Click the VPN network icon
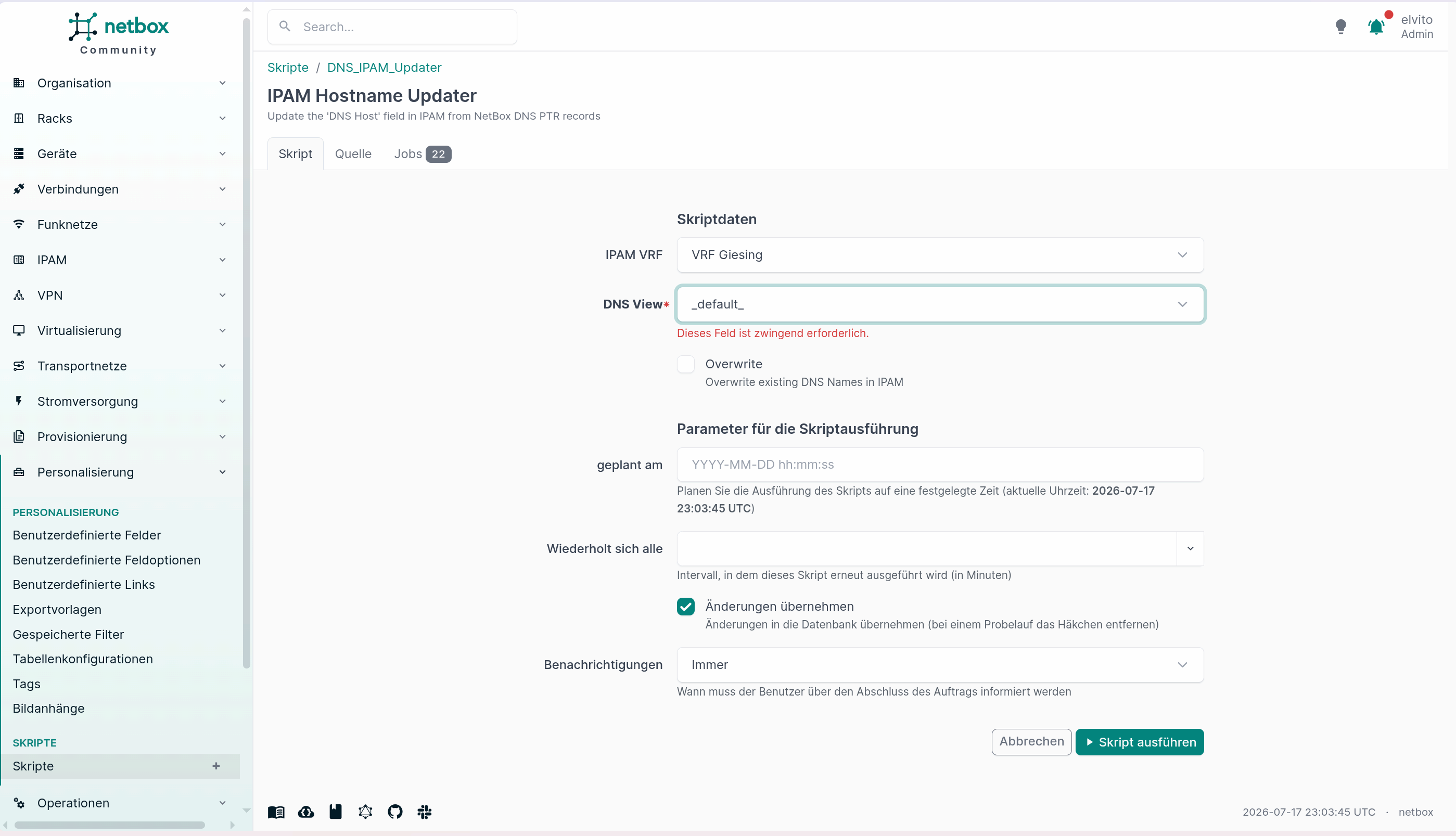Viewport: 1456px width, 836px height. point(19,295)
